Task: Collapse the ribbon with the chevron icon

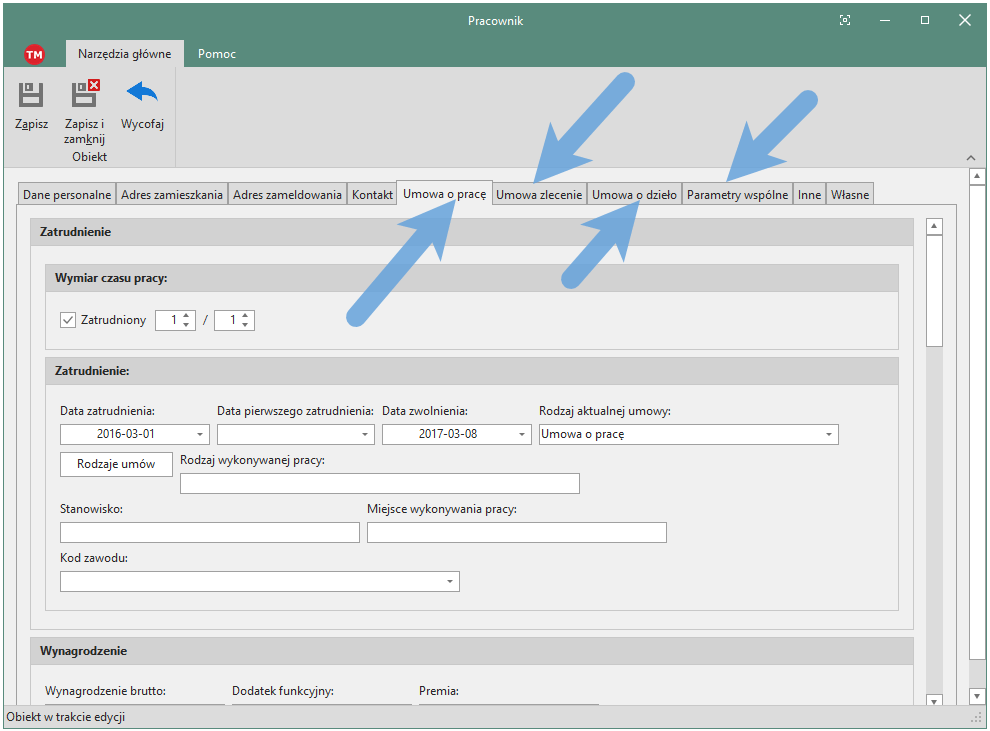Action: pos(970,158)
